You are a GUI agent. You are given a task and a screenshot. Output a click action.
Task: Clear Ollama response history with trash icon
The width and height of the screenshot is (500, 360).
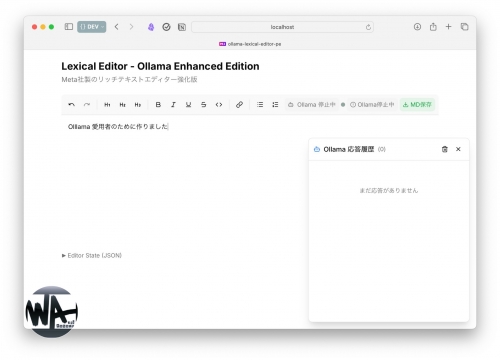point(445,149)
